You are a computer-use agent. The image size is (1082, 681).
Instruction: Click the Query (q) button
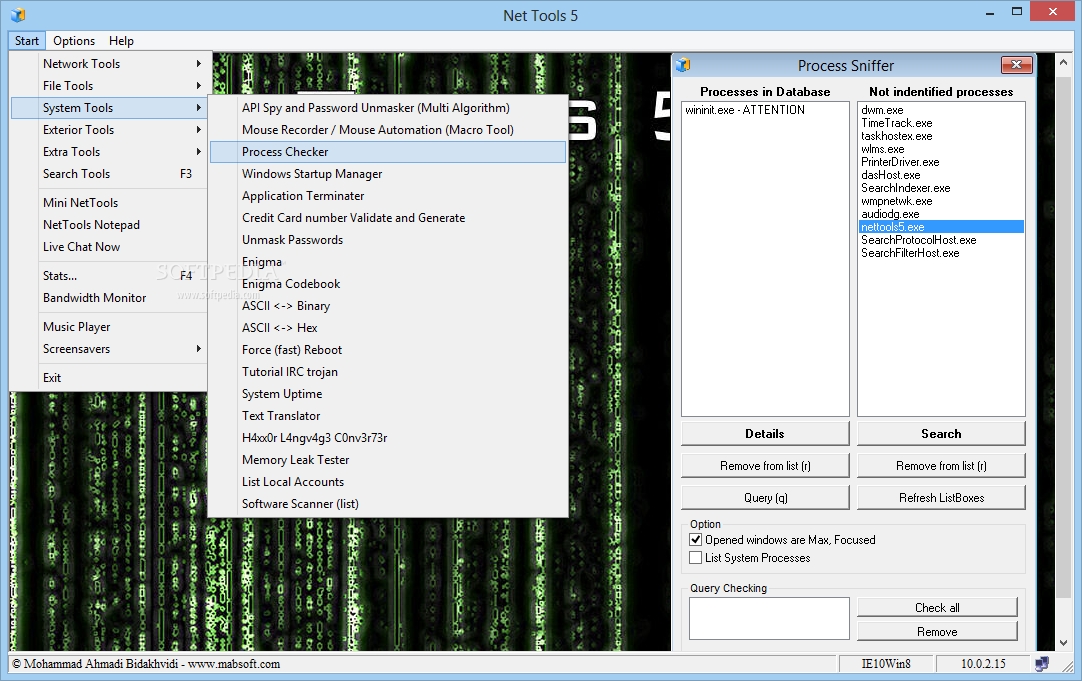[x=765, y=497]
